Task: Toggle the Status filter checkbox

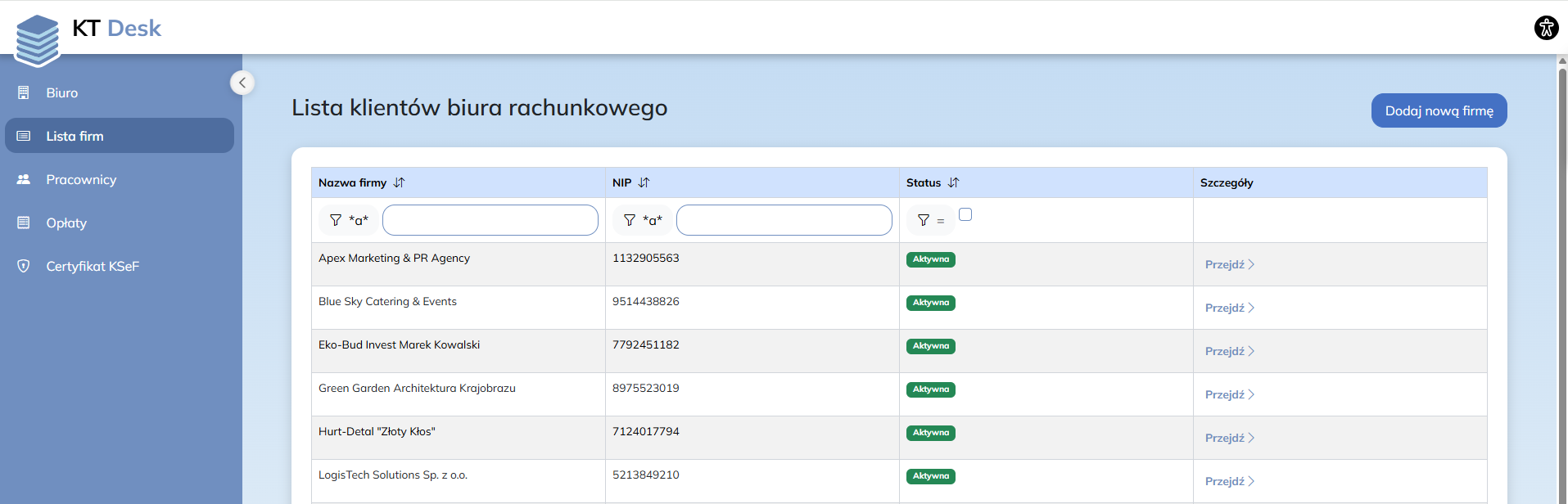Action: click(x=965, y=214)
